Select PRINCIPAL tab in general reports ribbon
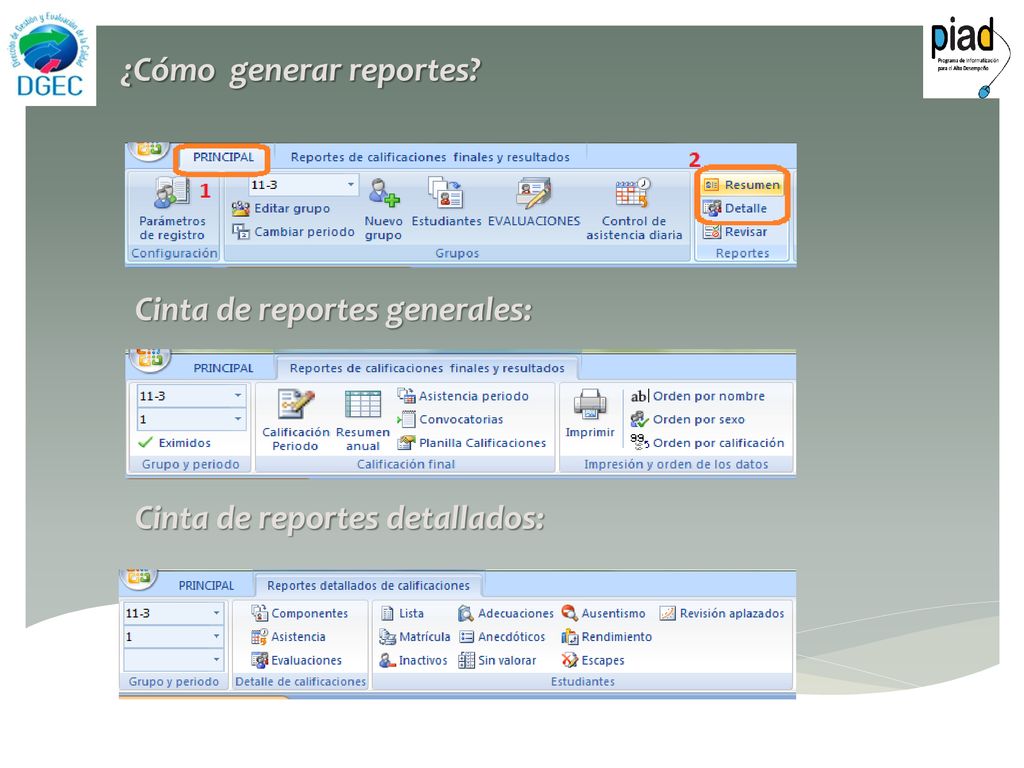The height and width of the screenshot is (768, 1024). [x=223, y=368]
